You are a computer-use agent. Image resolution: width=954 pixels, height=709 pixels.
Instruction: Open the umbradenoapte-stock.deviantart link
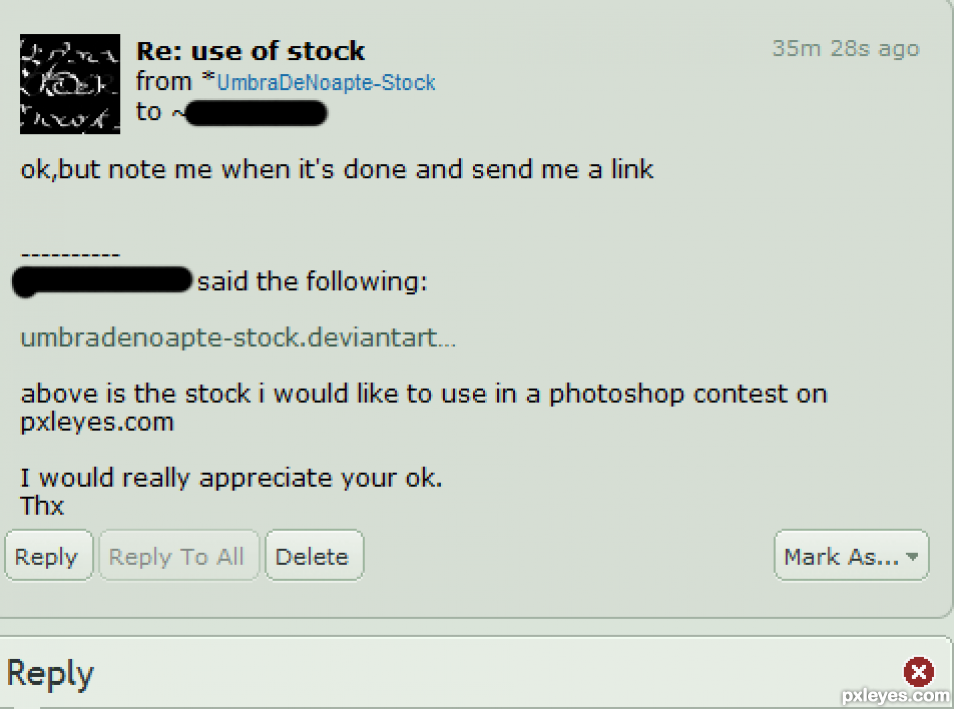tap(238, 337)
